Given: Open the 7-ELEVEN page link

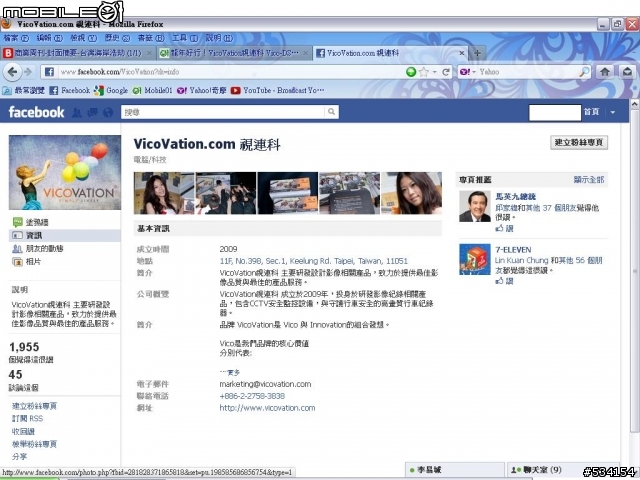Looking at the screenshot, I should (x=513, y=250).
